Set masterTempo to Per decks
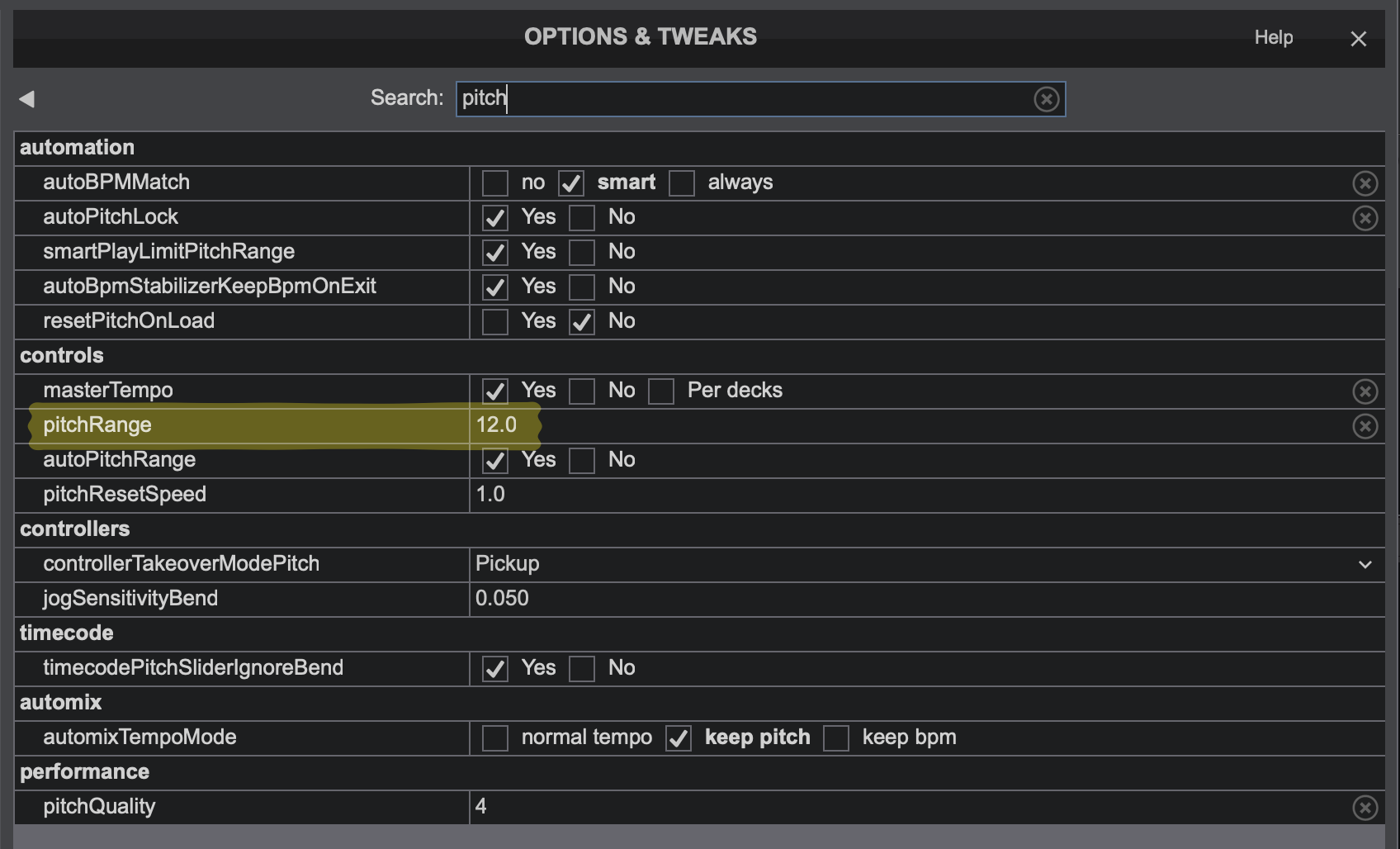 pyautogui.click(x=661, y=391)
